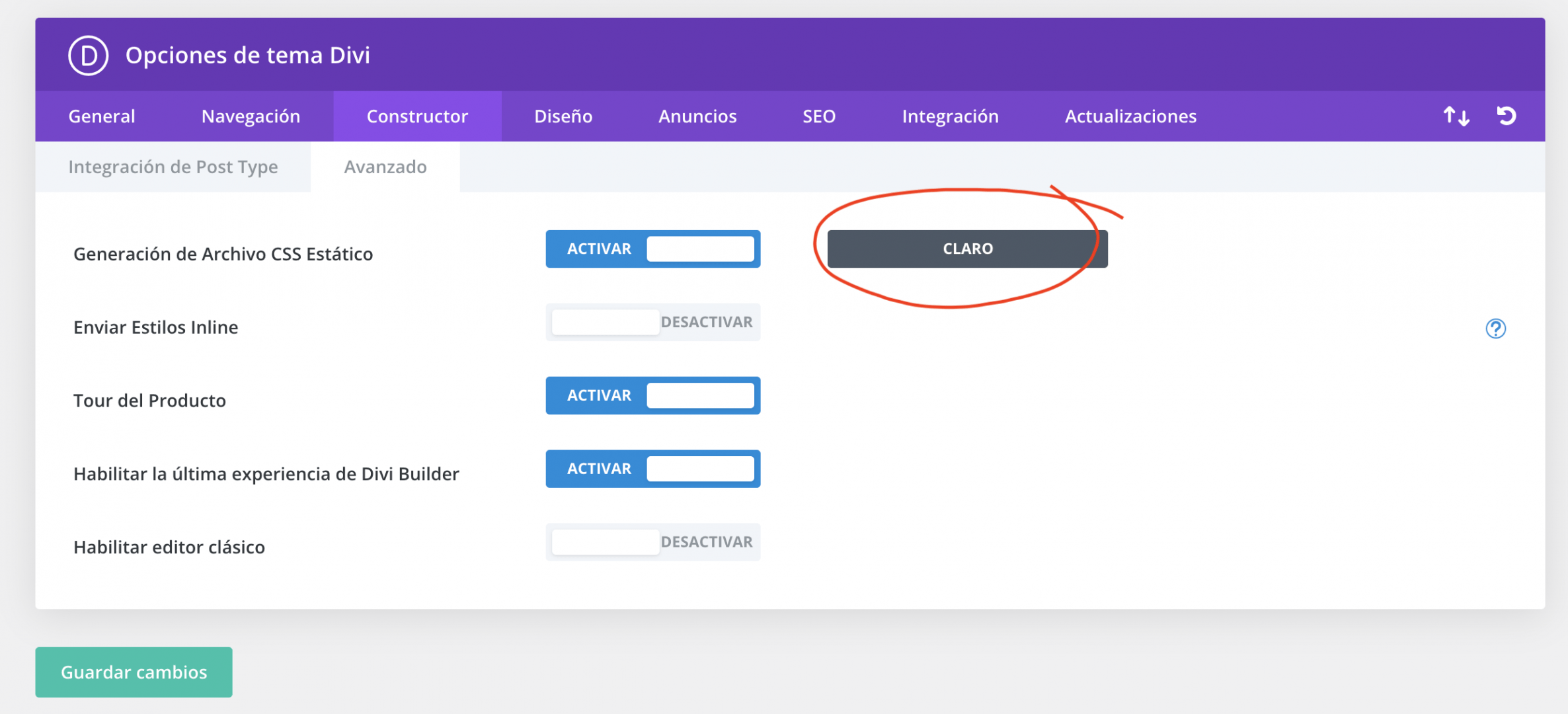The width and height of the screenshot is (1568, 714).
Task: Switch to the SEO tab
Action: [819, 116]
